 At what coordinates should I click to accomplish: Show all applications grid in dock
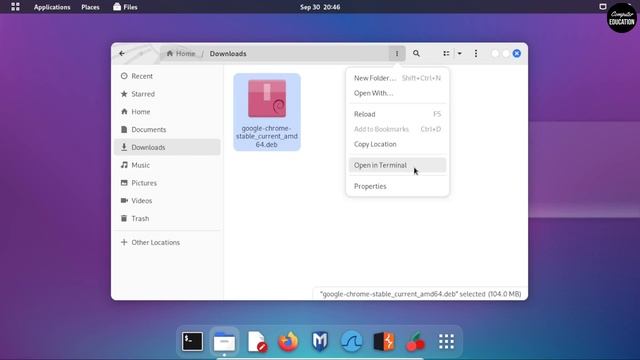click(x=446, y=342)
